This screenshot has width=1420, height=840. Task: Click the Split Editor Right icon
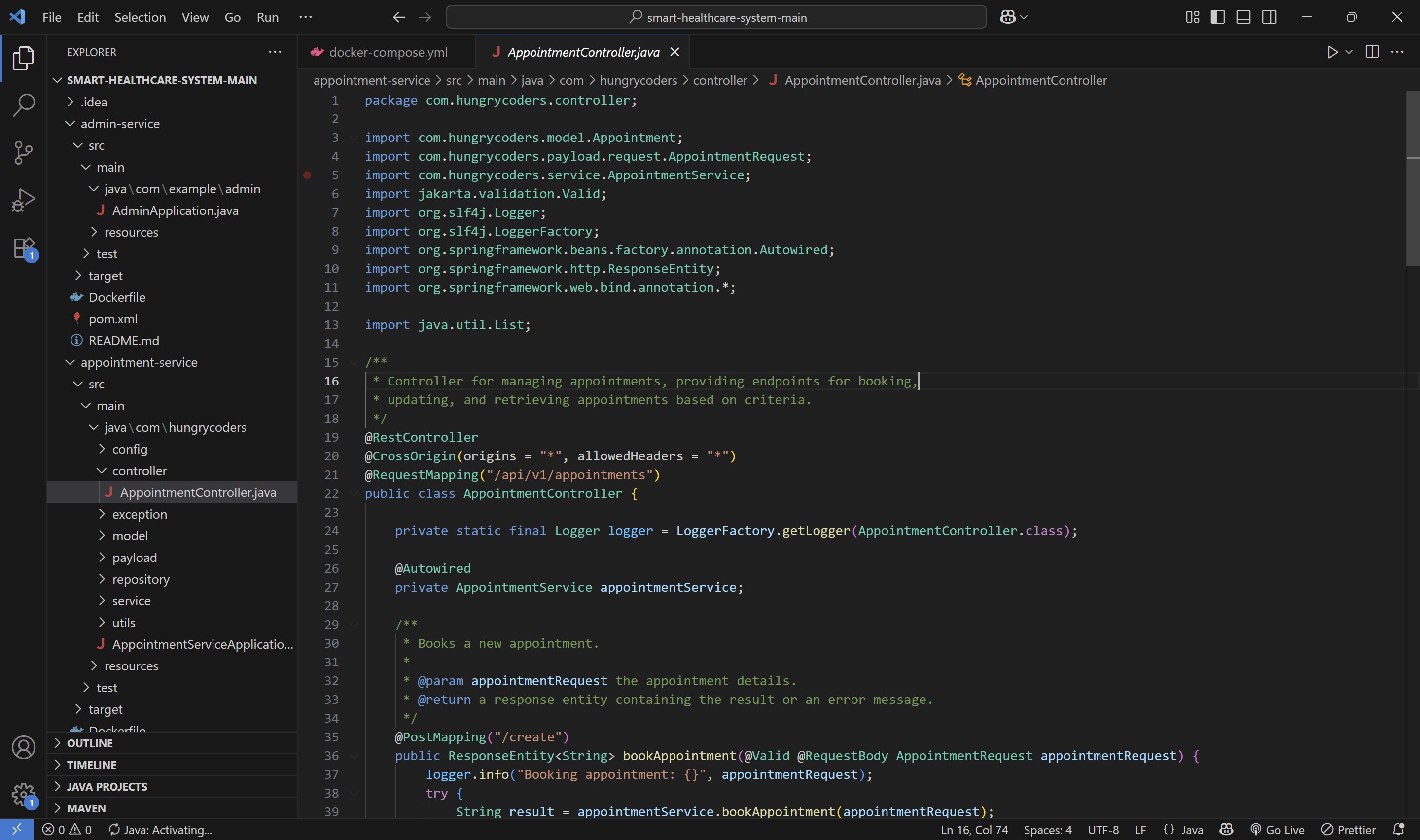point(1371,52)
